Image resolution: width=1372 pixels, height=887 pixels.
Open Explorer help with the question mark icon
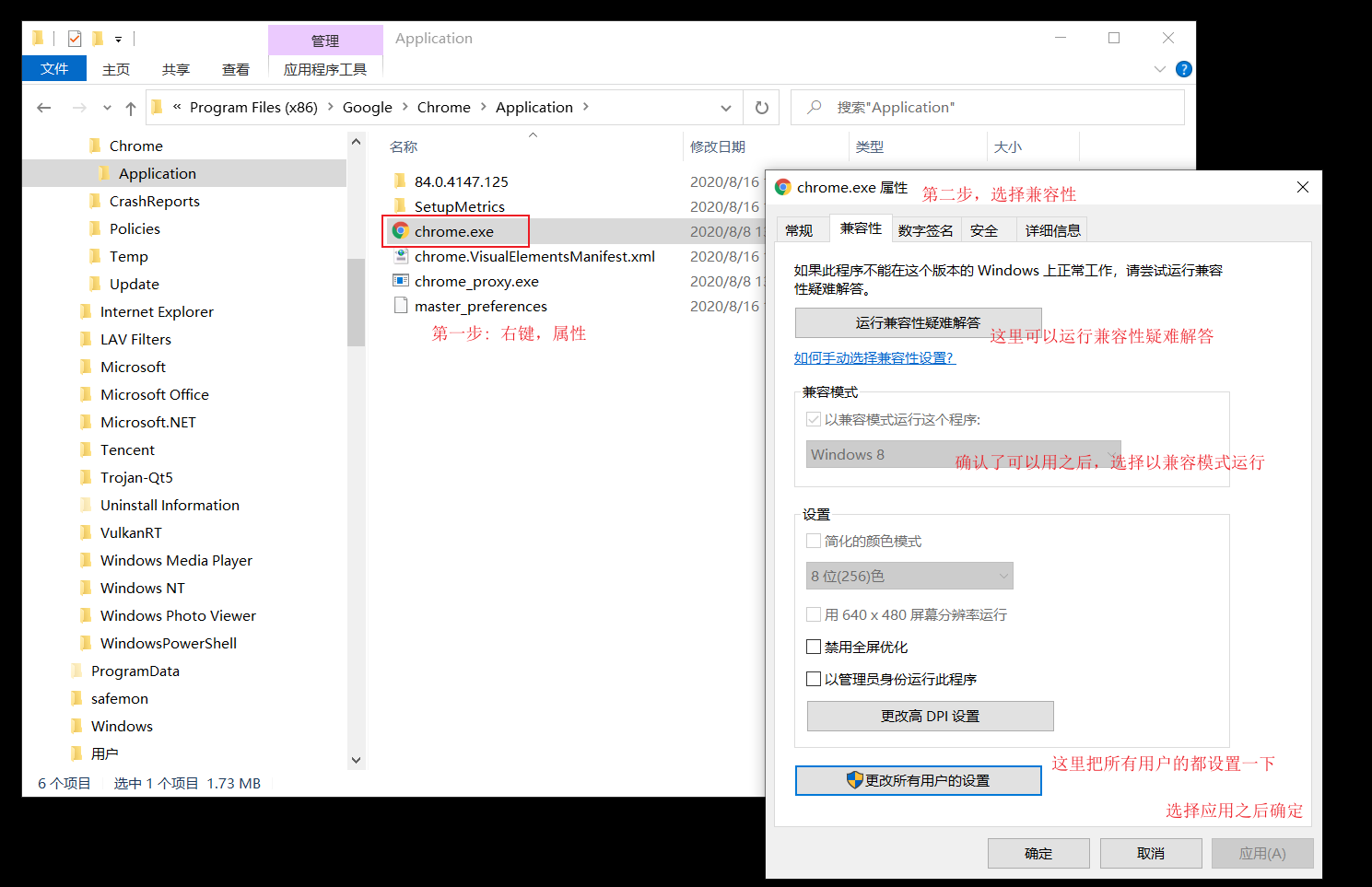pyautogui.click(x=1184, y=69)
